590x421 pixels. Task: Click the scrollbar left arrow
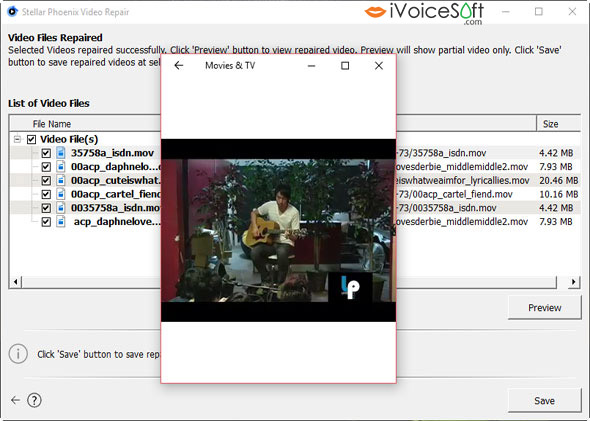pos(15,281)
